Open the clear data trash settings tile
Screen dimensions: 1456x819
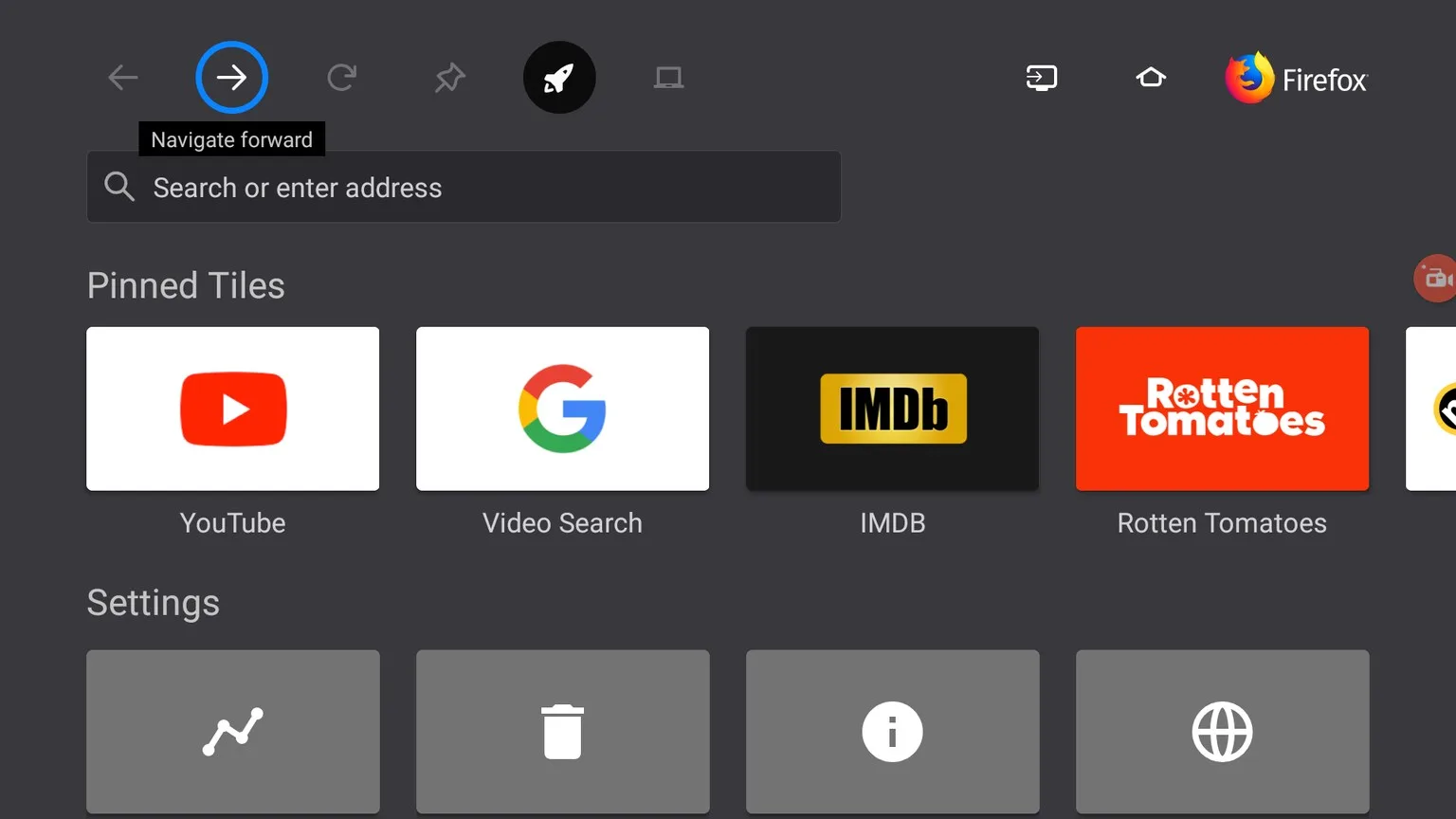tap(563, 732)
